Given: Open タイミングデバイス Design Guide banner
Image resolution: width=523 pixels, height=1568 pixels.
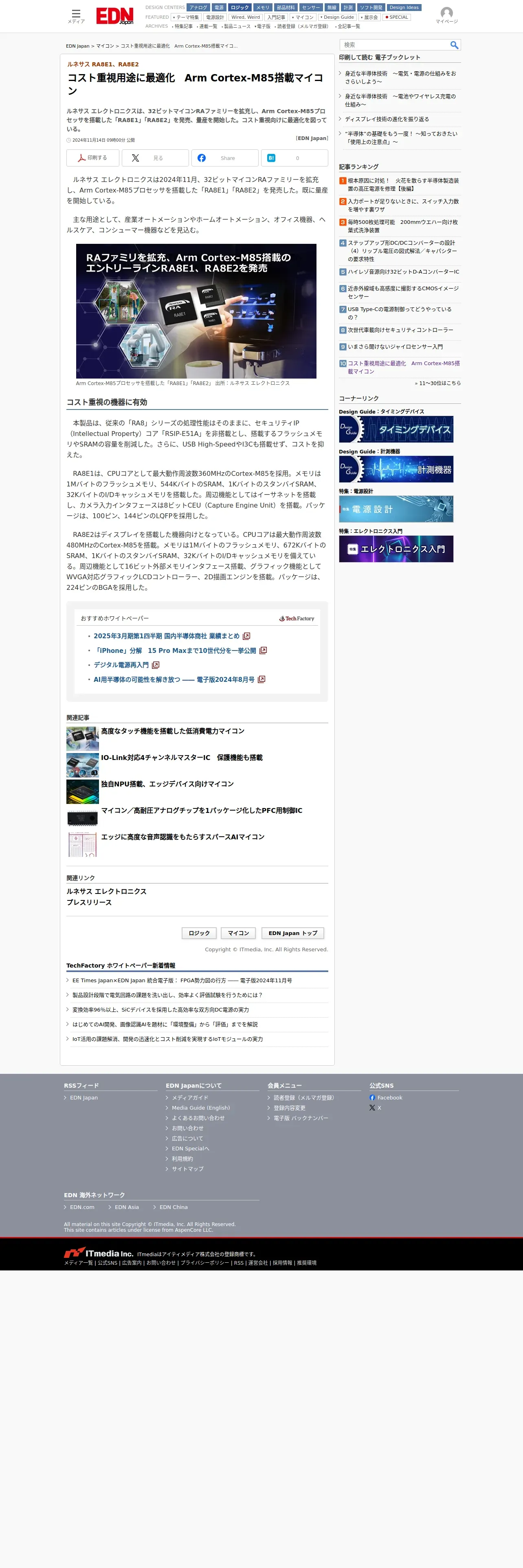Looking at the screenshot, I should click(396, 429).
